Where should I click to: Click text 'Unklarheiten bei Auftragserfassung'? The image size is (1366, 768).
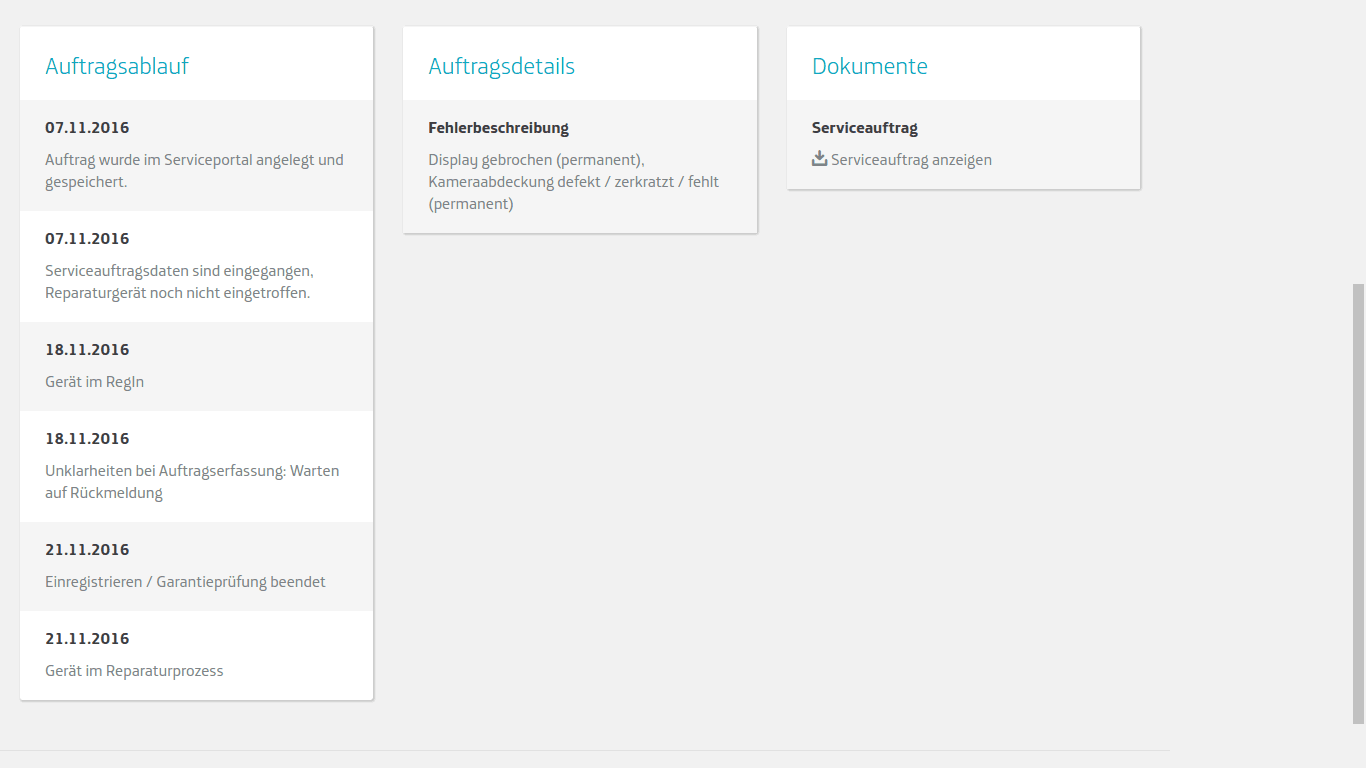coord(165,471)
